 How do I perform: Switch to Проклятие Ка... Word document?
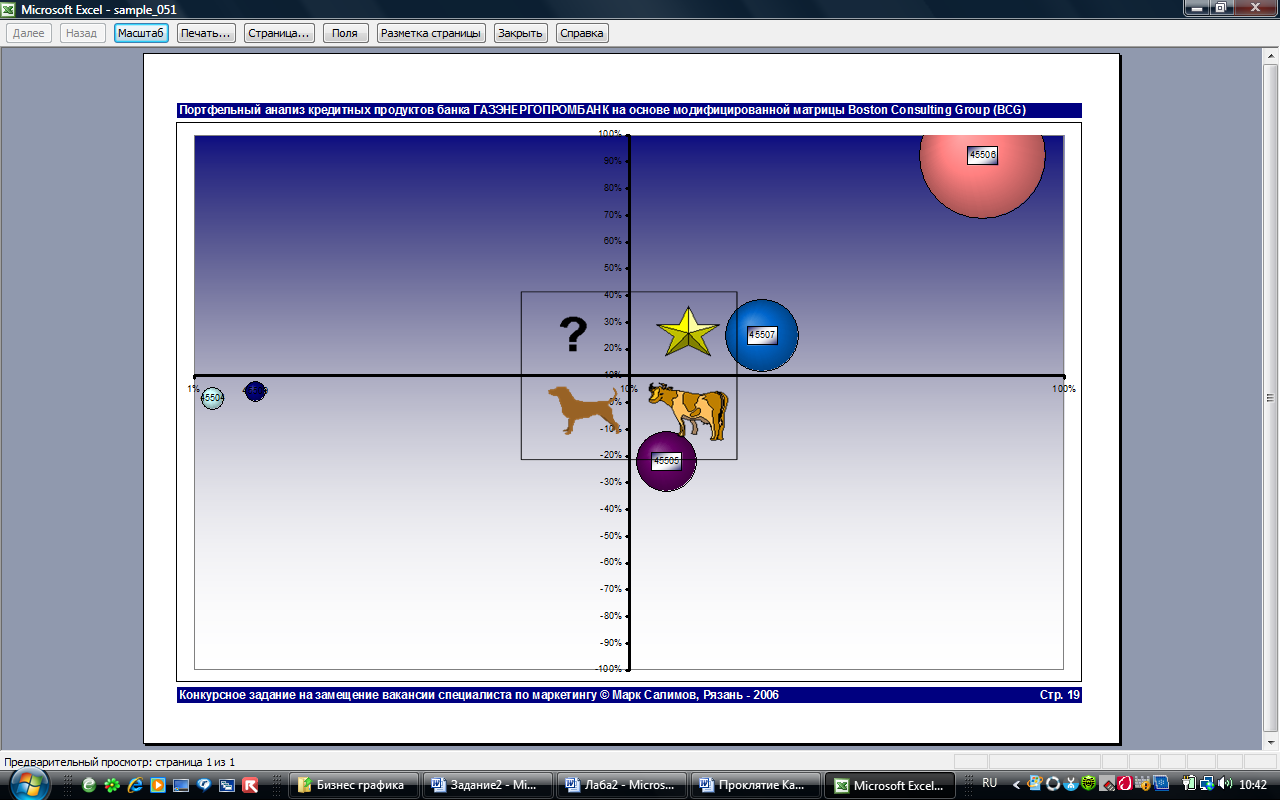point(755,785)
